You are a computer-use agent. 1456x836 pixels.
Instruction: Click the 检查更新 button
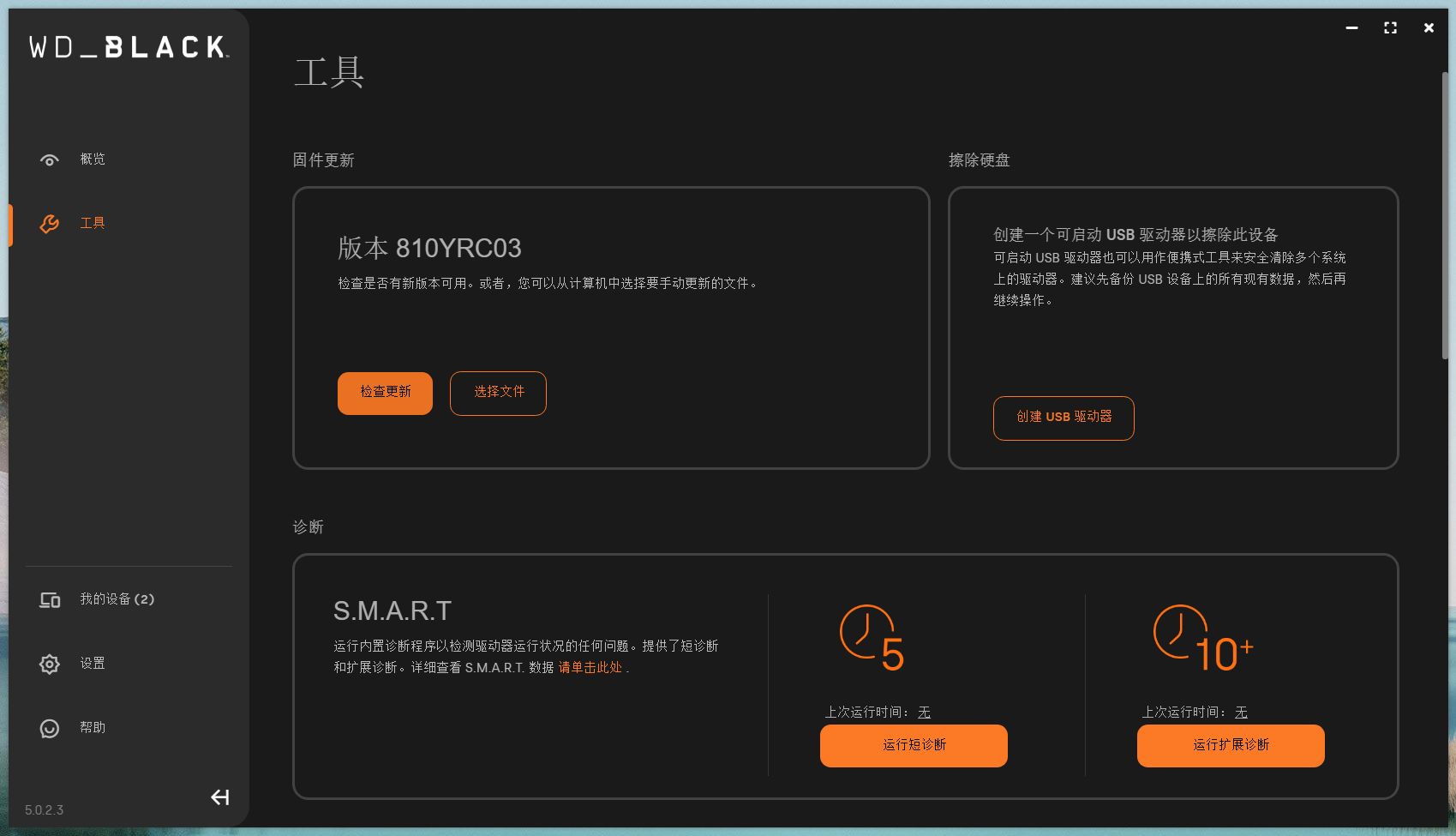[x=385, y=393]
